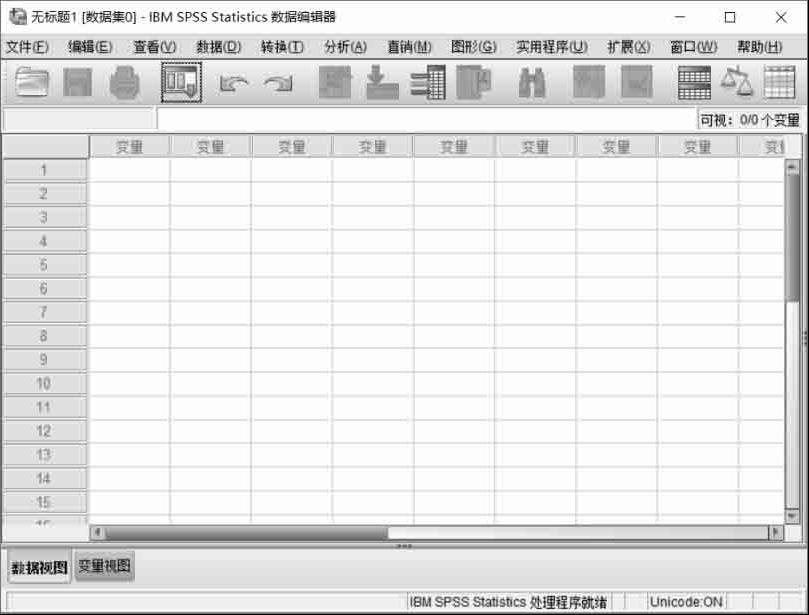
Task: Open the 文件(F) menu
Action: coord(27,47)
